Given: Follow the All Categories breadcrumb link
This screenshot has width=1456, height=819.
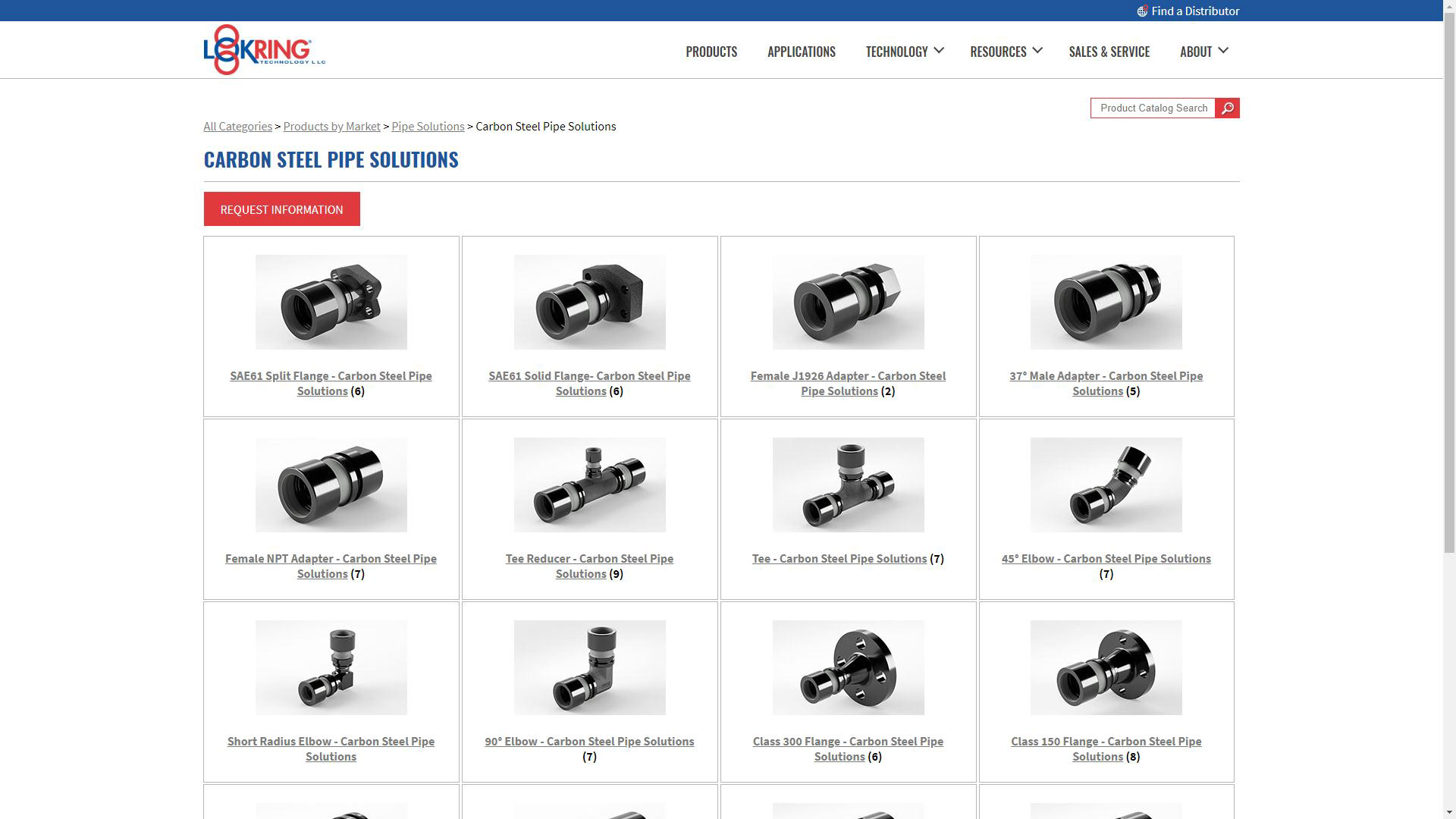Looking at the screenshot, I should [237, 127].
